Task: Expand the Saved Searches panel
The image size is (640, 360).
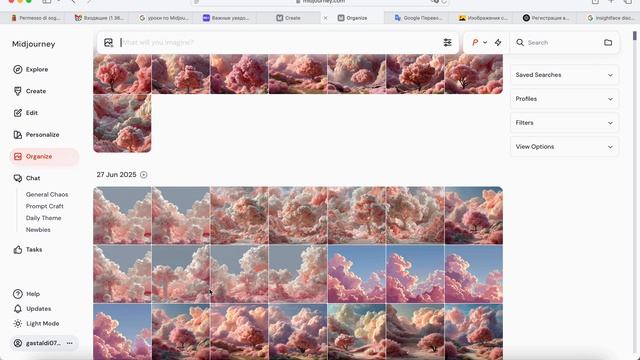Action: tap(564, 75)
